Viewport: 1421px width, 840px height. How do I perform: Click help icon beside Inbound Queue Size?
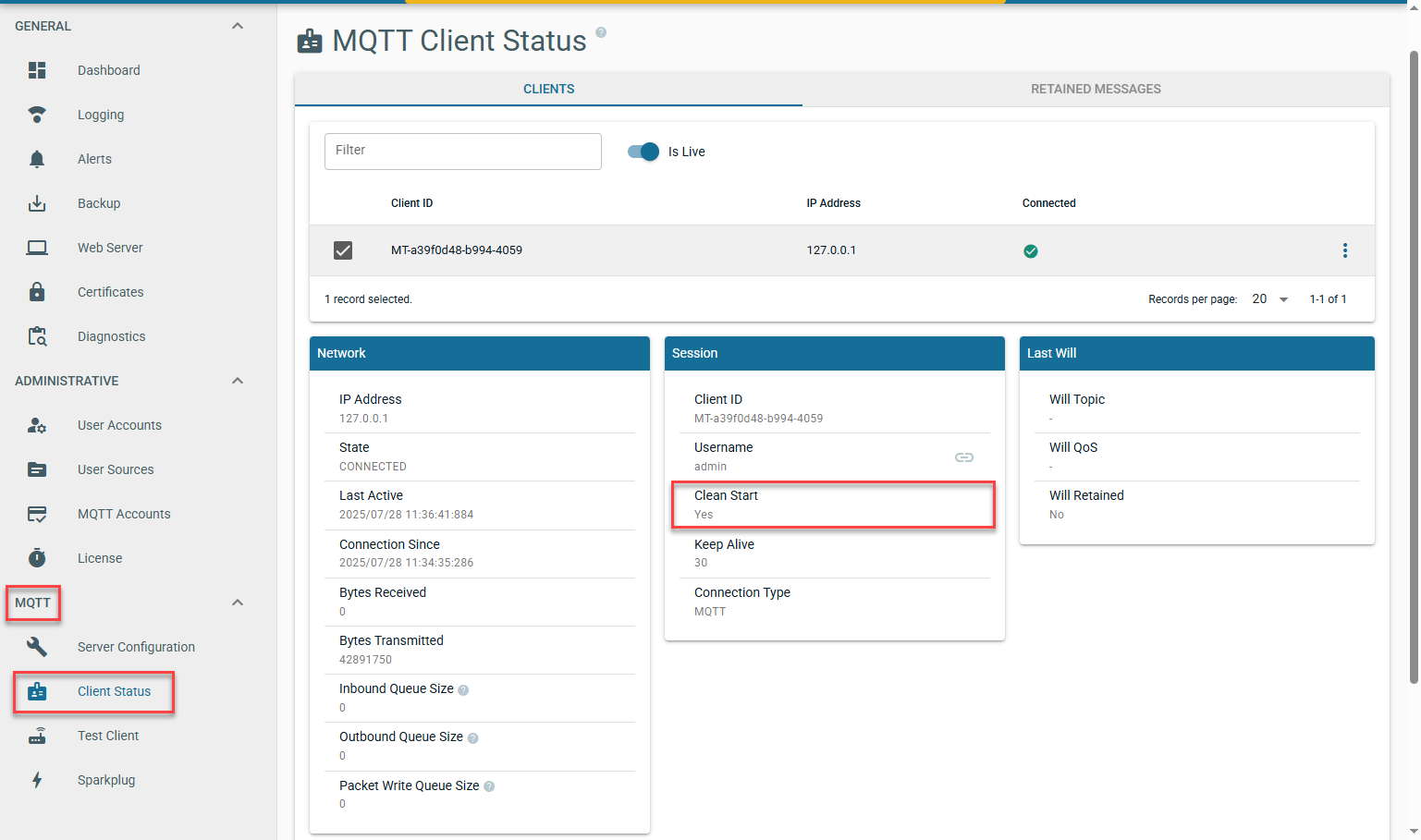coord(463,690)
